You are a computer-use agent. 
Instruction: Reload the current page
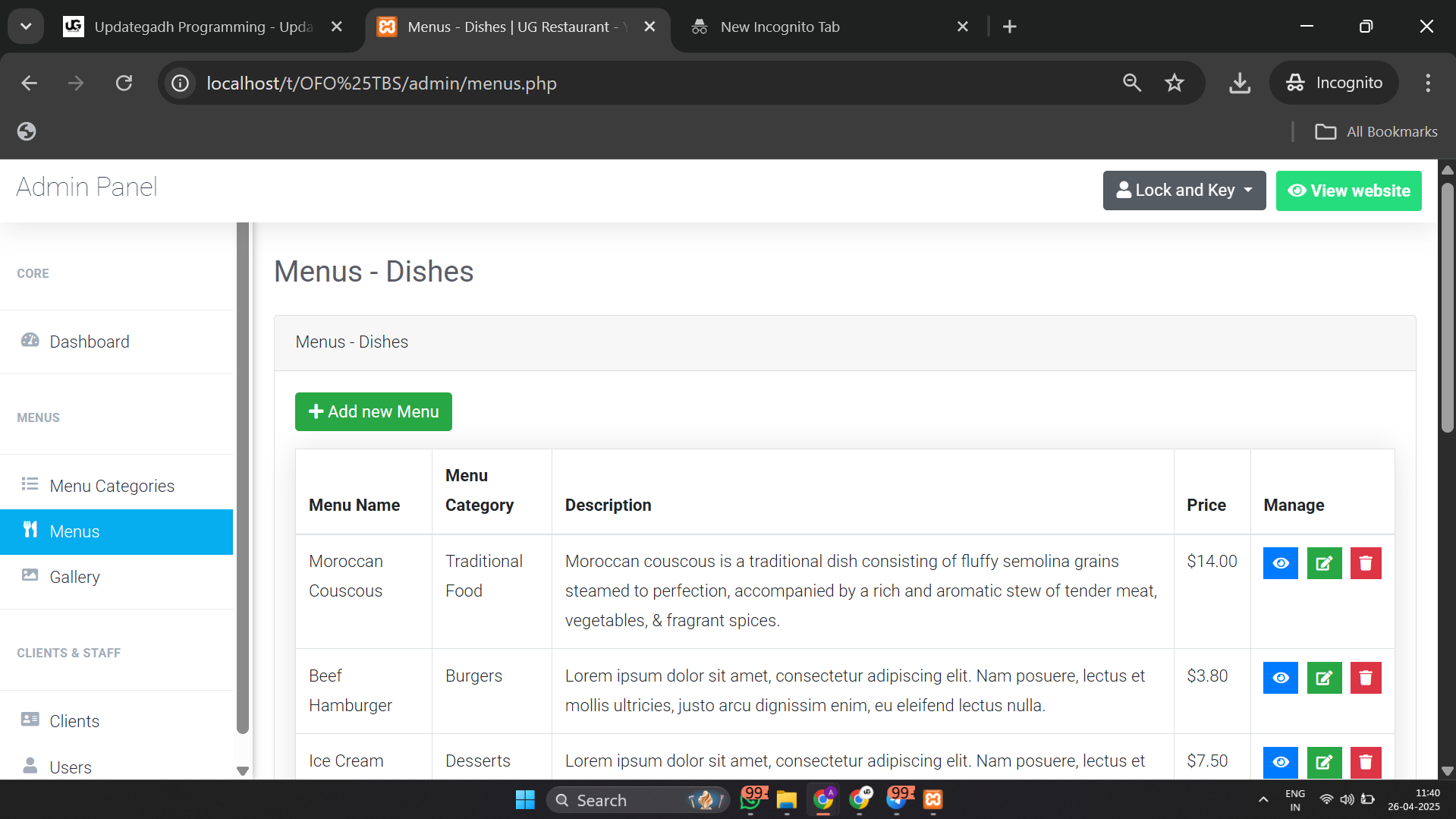[124, 83]
